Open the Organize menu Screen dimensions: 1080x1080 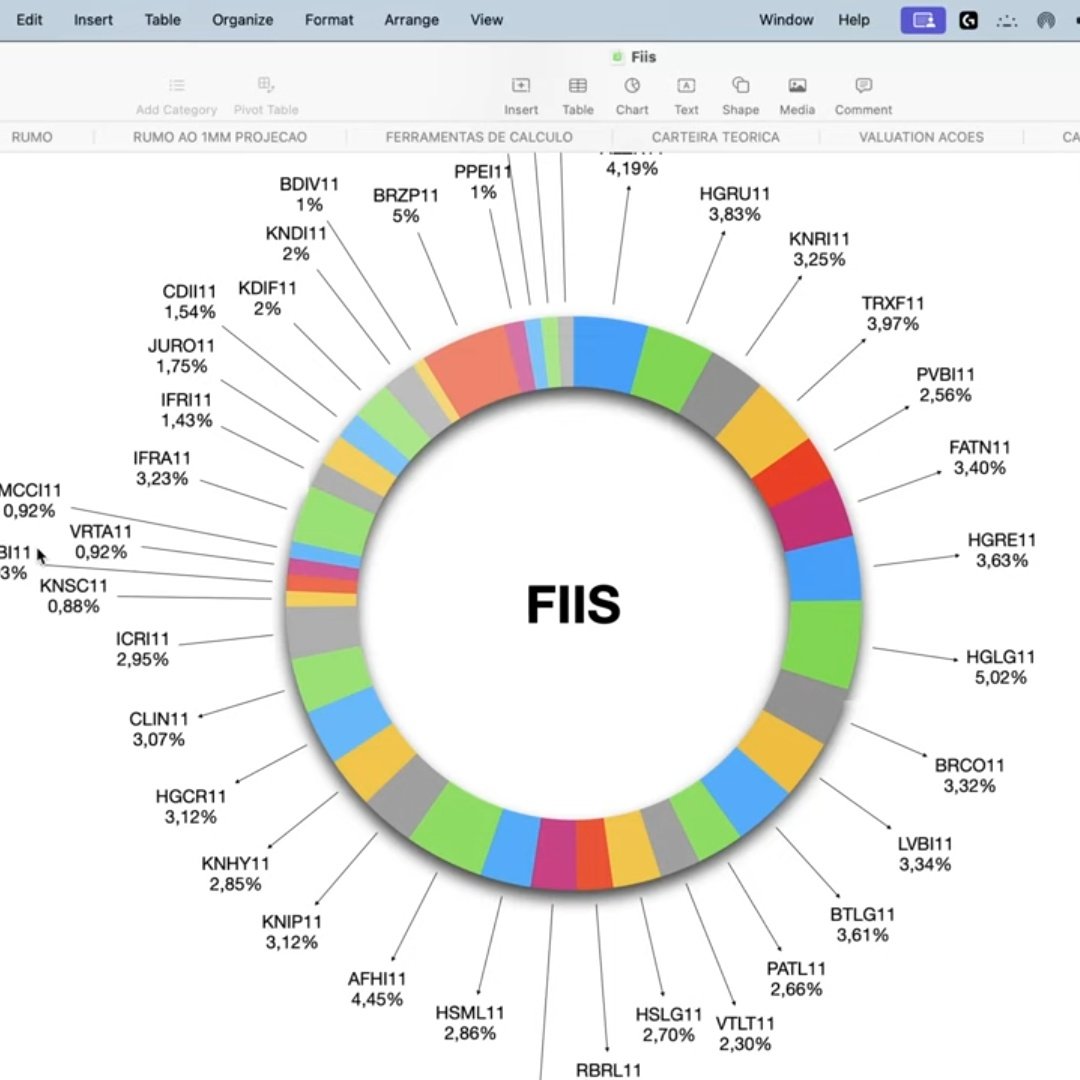point(242,20)
